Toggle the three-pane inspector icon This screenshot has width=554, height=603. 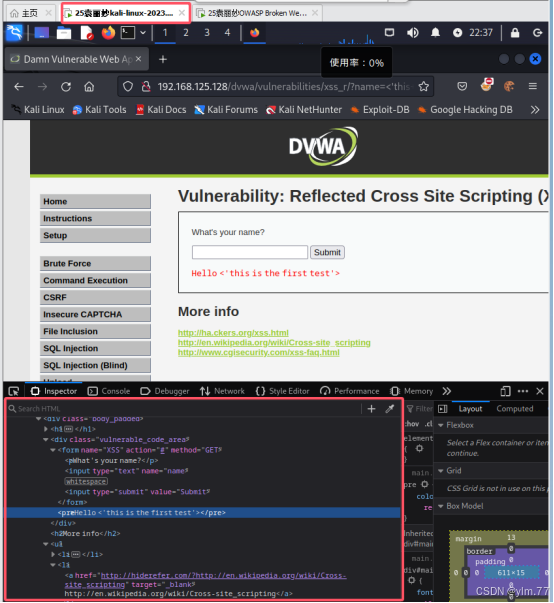[443, 409]
